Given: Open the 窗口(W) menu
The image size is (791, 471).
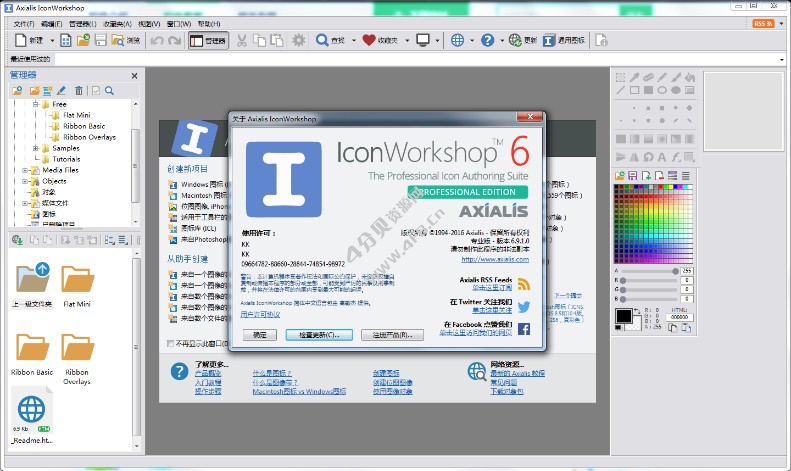Looking at the screenshot, I should pyautogui.click(x=179, y=24).
